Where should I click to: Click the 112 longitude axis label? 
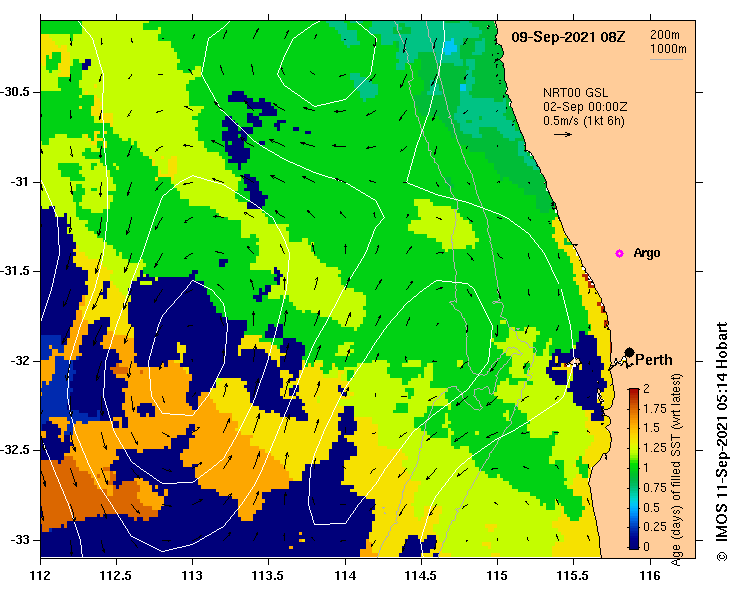coord(40,576)
